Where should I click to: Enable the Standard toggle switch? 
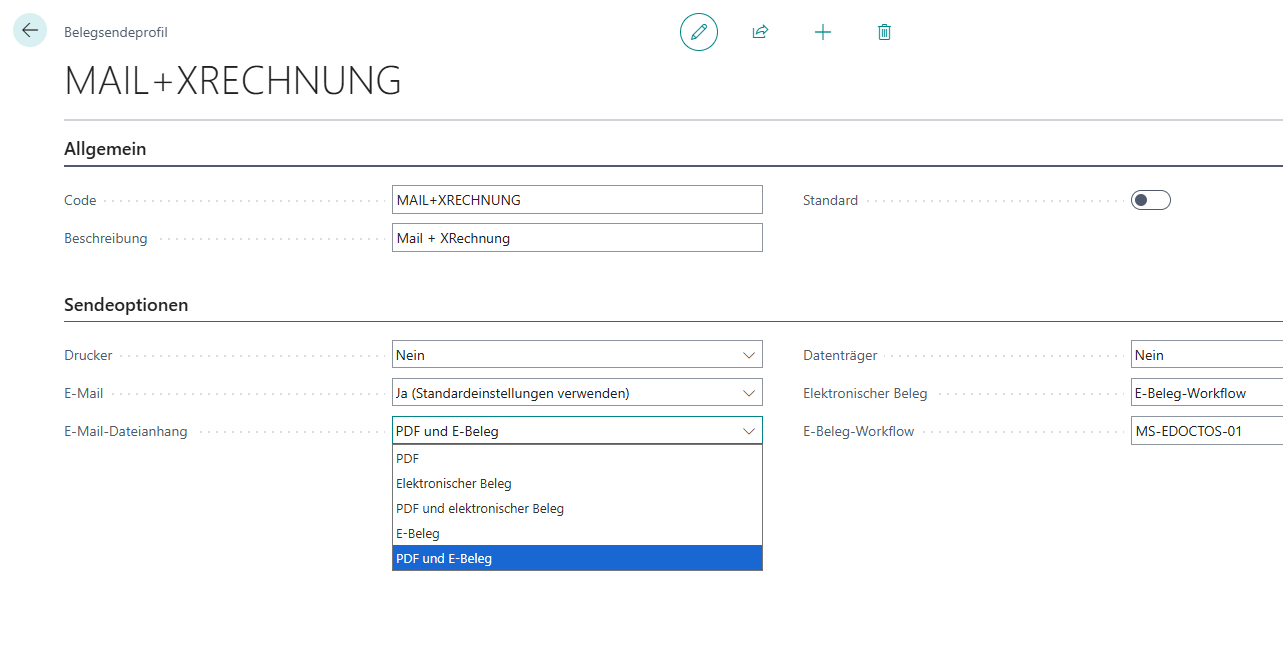1149,199
